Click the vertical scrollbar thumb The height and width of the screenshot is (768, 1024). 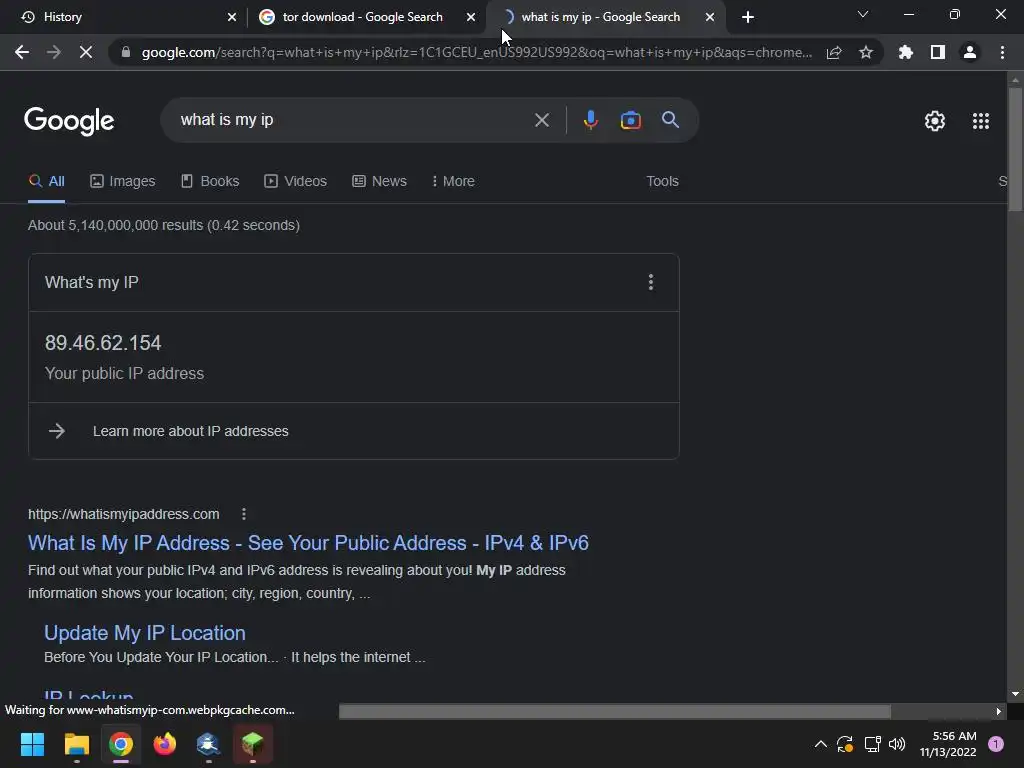(1015, 149)
